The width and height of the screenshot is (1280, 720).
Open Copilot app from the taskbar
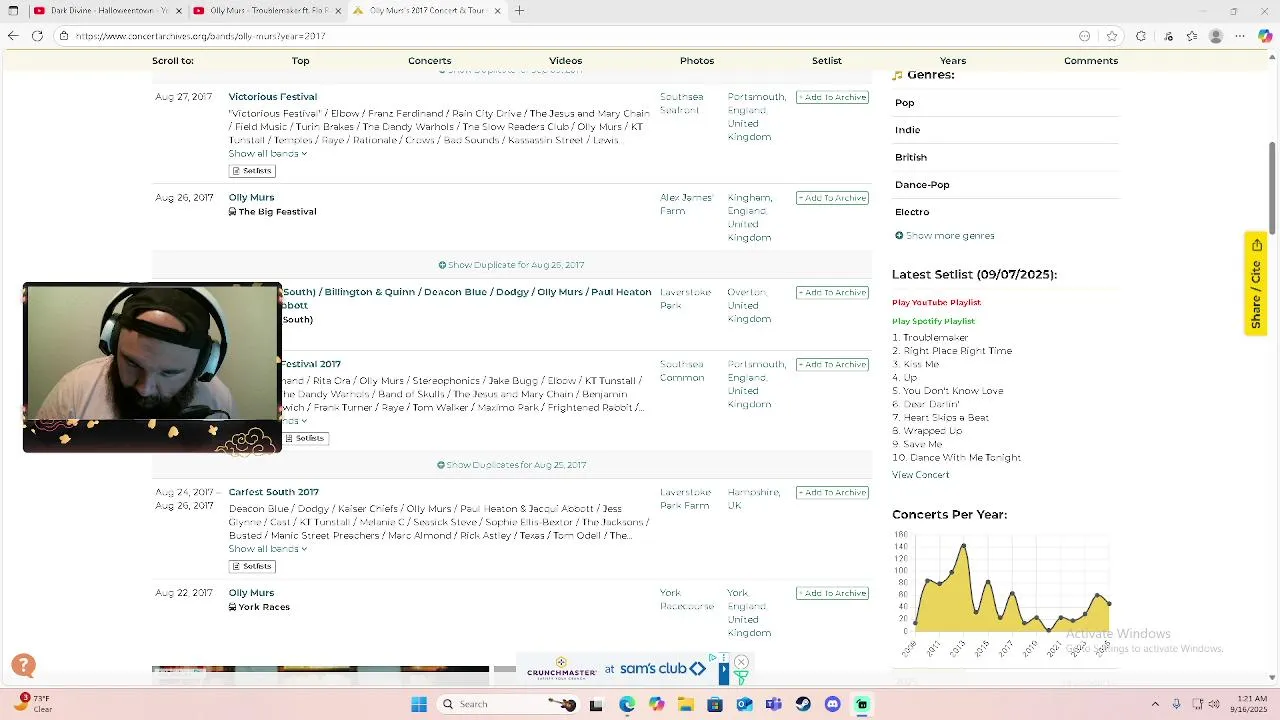coord(656,704)
